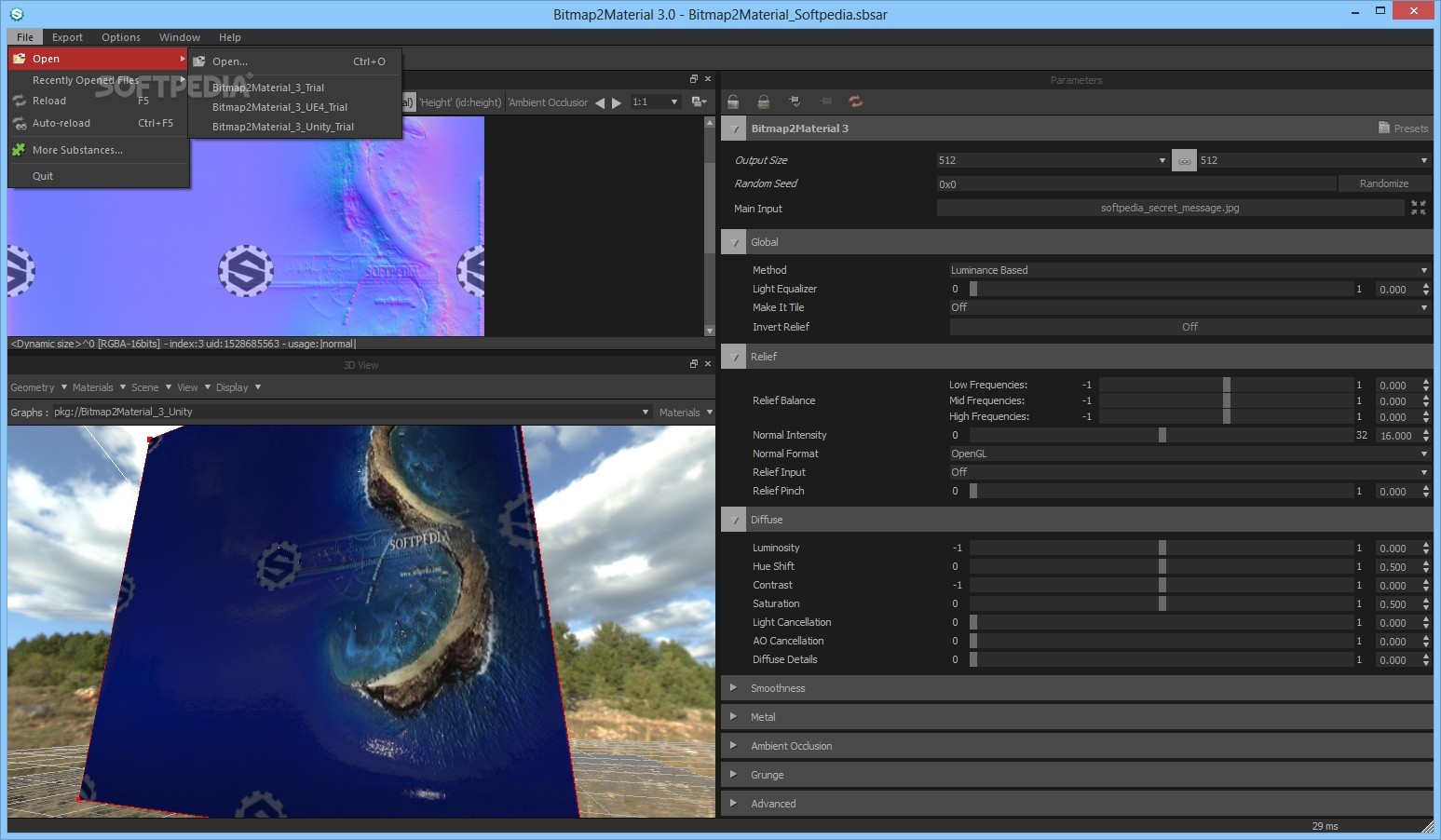Switch to the 'Ambient Occlusion' output tab
Viewport: 1441px width, 840px height.
click(x=548, y=102)
